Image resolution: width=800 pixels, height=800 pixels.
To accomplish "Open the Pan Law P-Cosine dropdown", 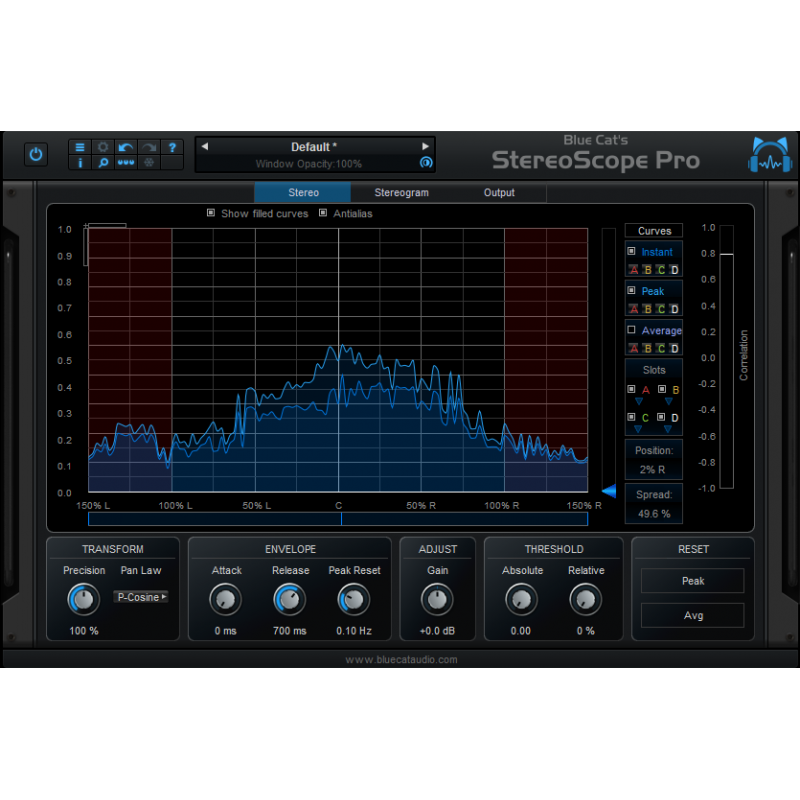I will [141, 597].
